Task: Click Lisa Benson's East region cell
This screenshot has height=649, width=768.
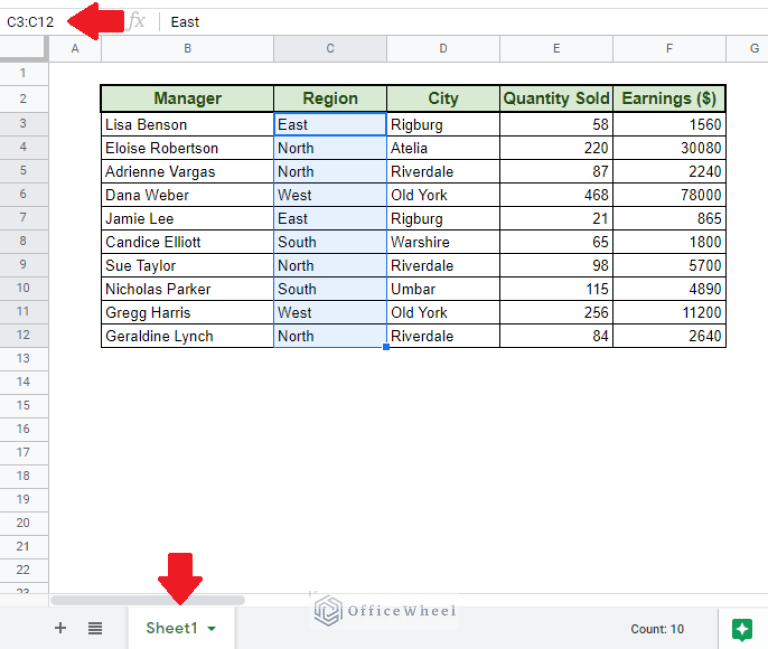Action: tap(330, 124)
